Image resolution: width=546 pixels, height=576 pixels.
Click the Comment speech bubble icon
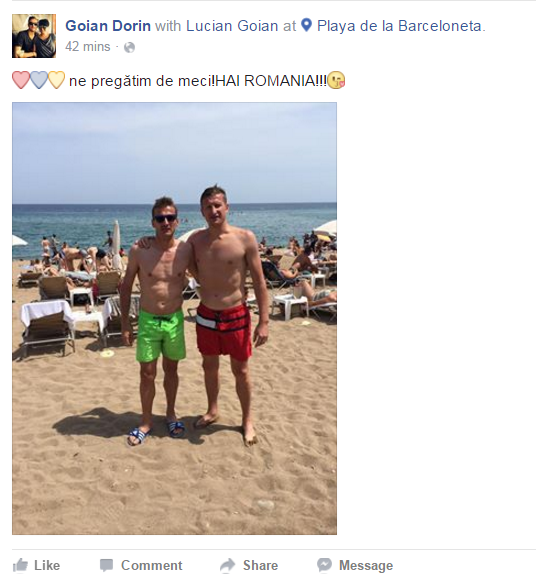click(x=107, y=565)
